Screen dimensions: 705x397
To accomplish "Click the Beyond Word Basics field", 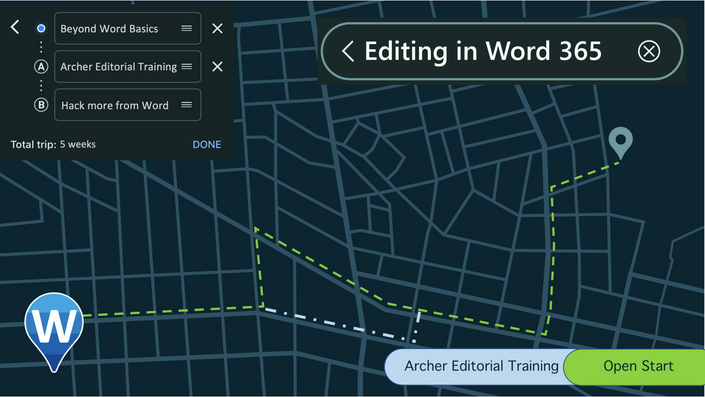I will pos(128,28).
